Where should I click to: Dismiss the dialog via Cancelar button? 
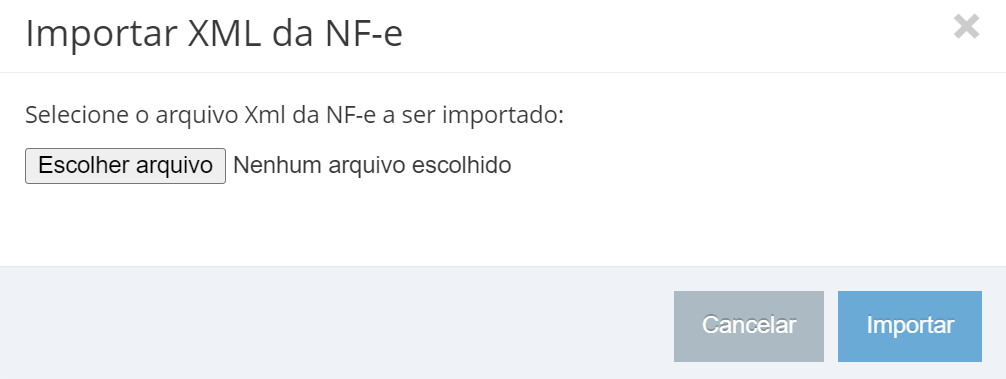tap(749, 326)
